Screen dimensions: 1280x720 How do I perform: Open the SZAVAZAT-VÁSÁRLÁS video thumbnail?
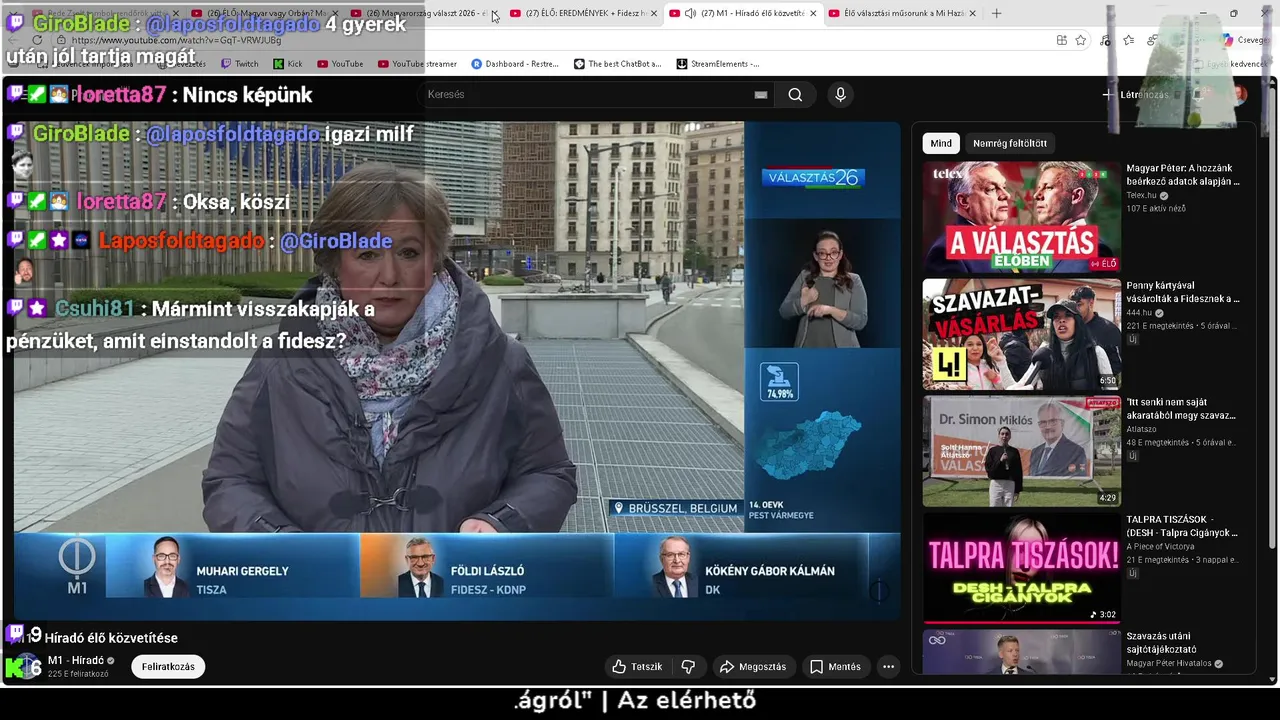pyautogui.click(x=1021, y=334)
